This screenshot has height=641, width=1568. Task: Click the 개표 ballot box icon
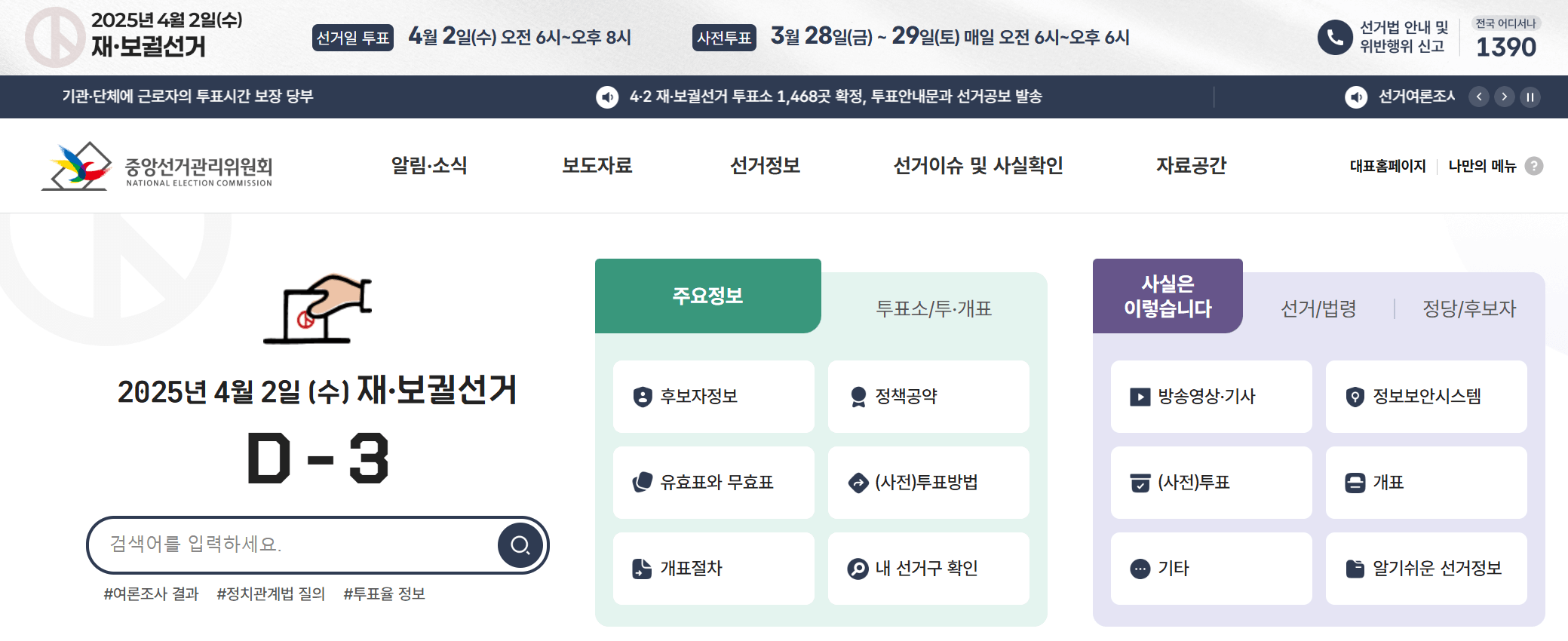1355,483
